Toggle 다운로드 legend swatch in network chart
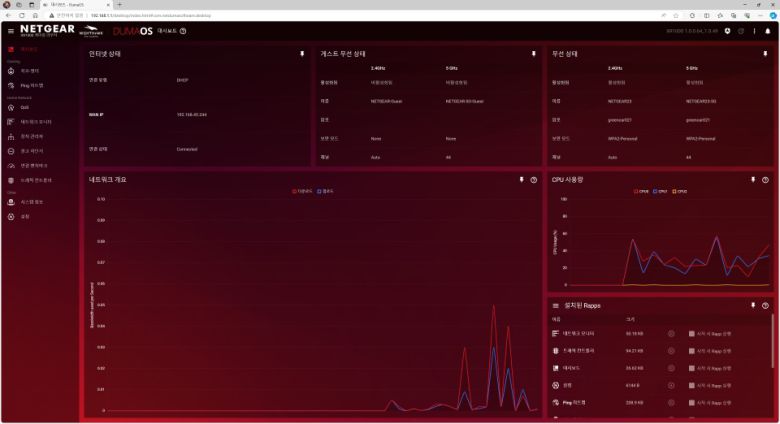 point(295,190)
